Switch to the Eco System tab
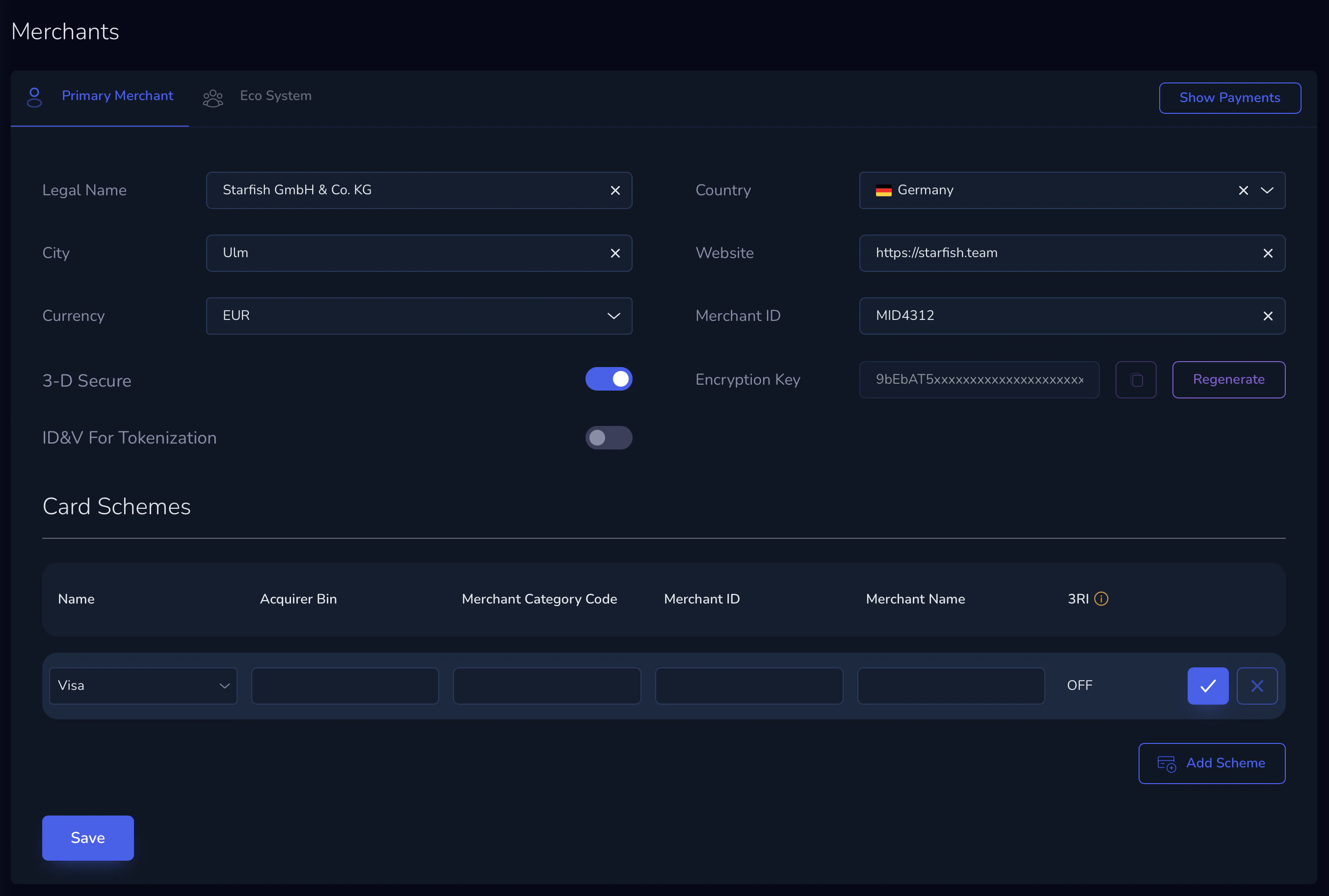Image resolution: width=1329 pixels, height=896 pixels. click(275, 95)
